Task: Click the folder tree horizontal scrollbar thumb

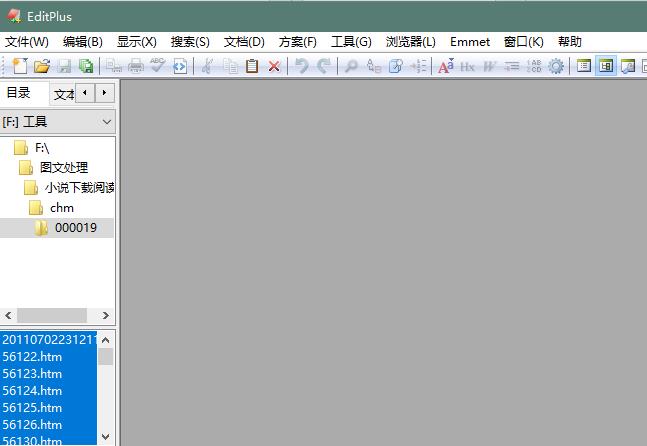Action: click(52, 316)
